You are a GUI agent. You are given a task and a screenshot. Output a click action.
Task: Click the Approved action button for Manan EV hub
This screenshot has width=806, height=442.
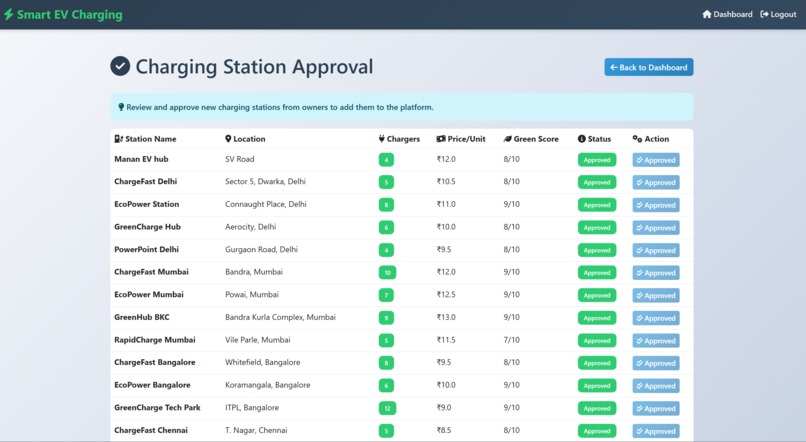pyautogui.click(x=656, y=160)
